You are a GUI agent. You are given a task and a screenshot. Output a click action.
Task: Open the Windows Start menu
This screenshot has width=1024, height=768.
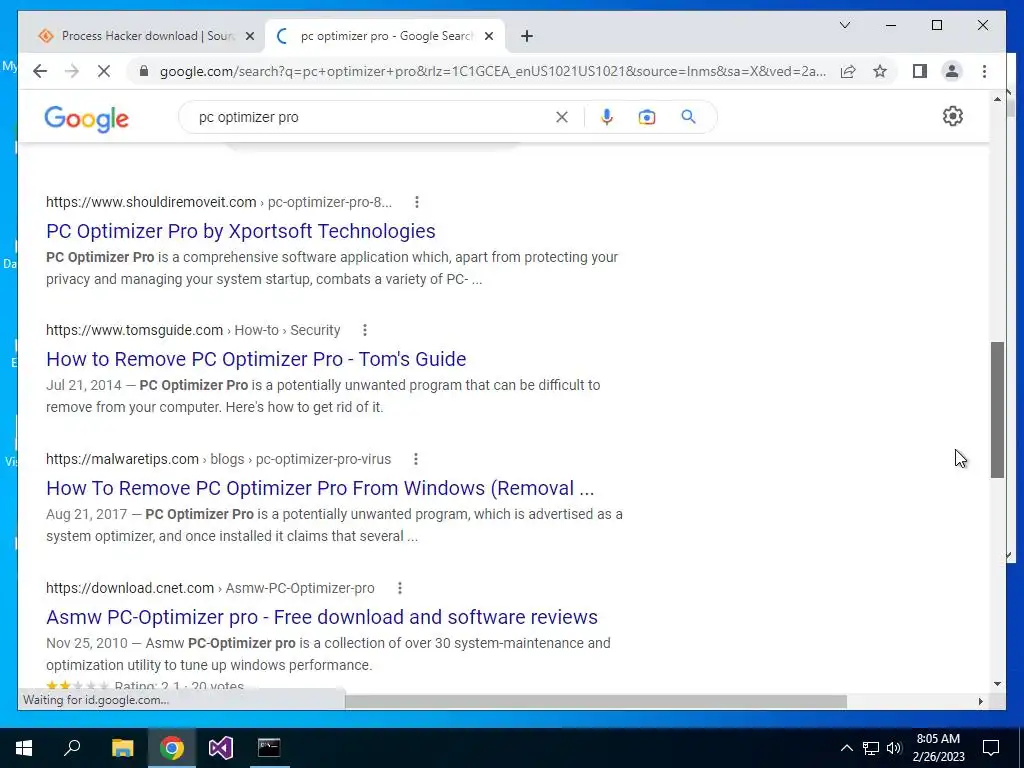point(24,748)
